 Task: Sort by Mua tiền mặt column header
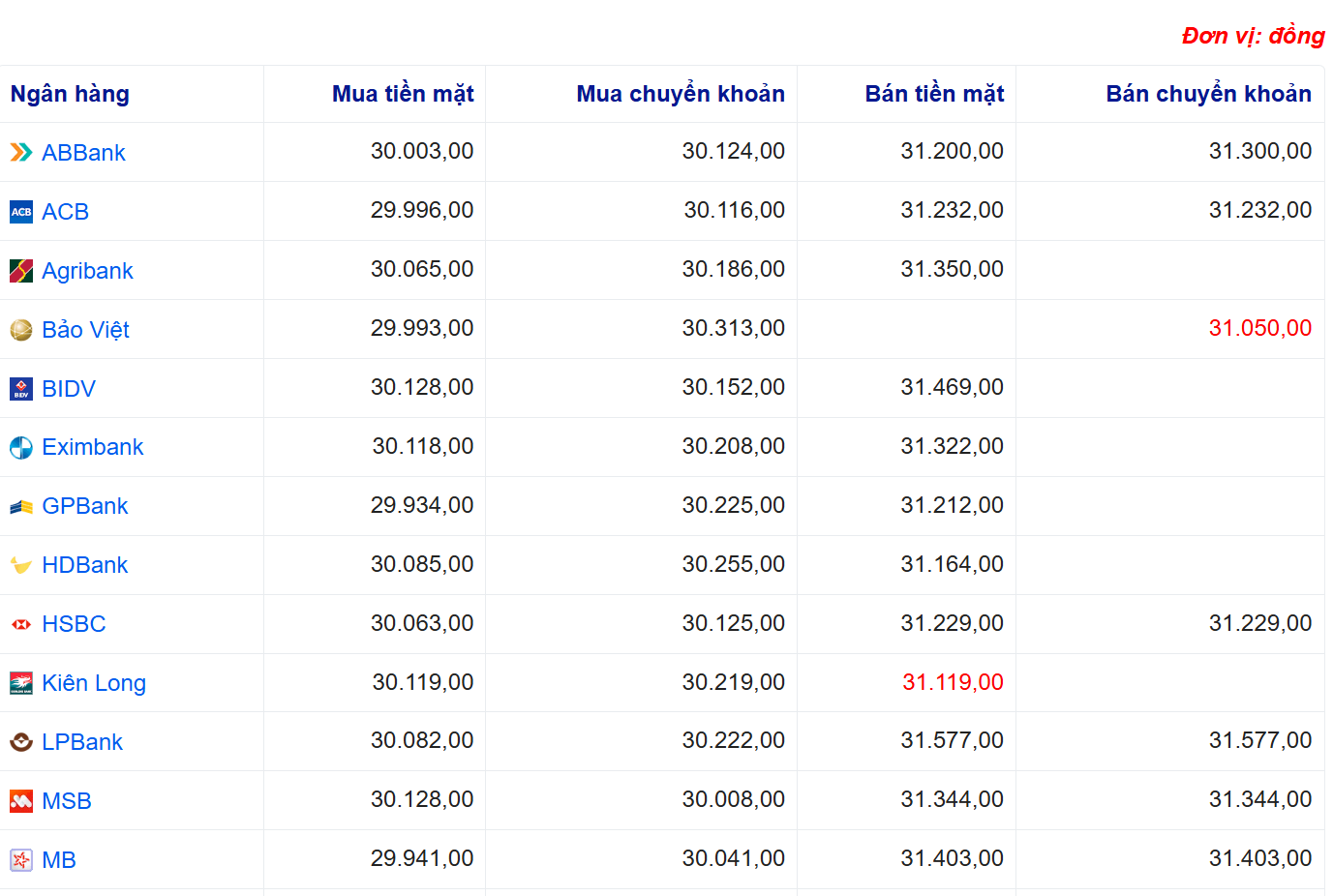[402, 94]
